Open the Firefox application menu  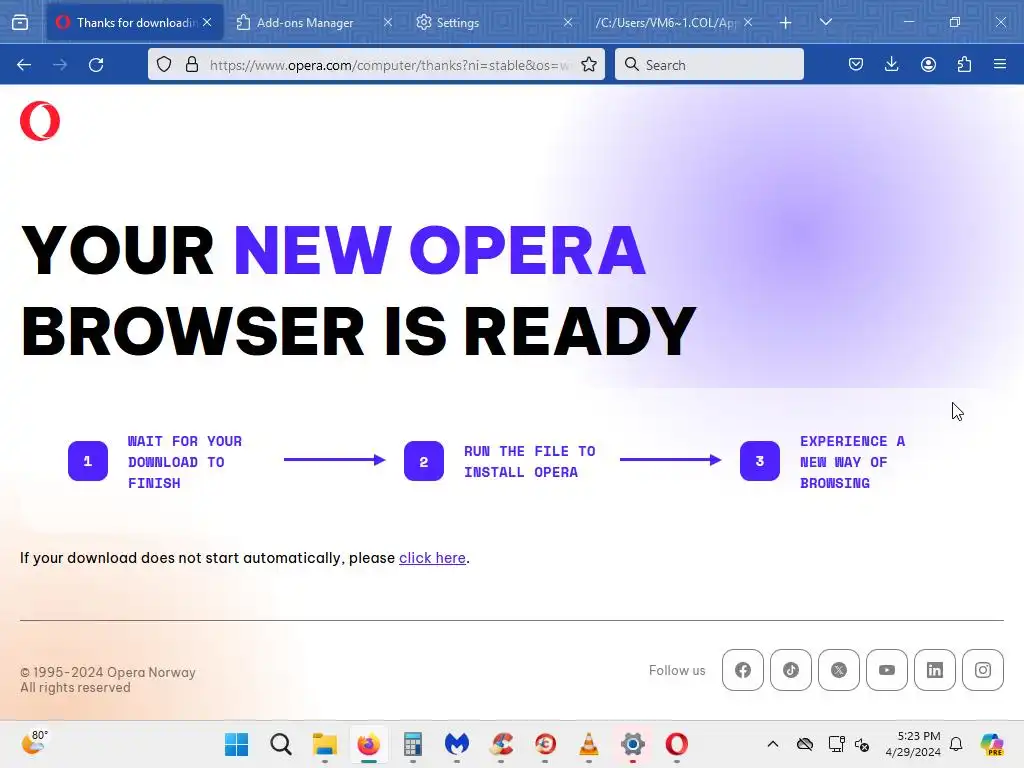click(1000, 65)
